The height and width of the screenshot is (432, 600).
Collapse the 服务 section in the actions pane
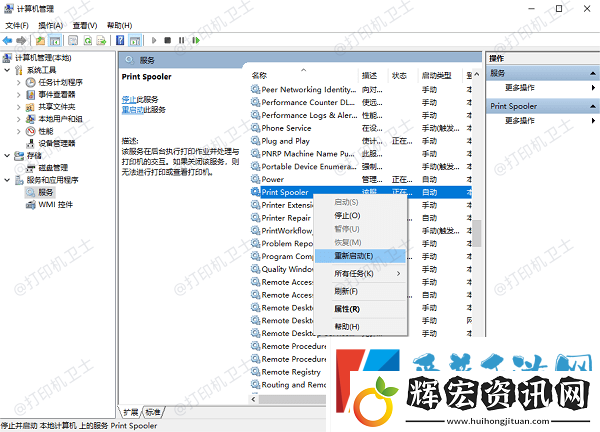pyautogui.click(x=592, y=73)
